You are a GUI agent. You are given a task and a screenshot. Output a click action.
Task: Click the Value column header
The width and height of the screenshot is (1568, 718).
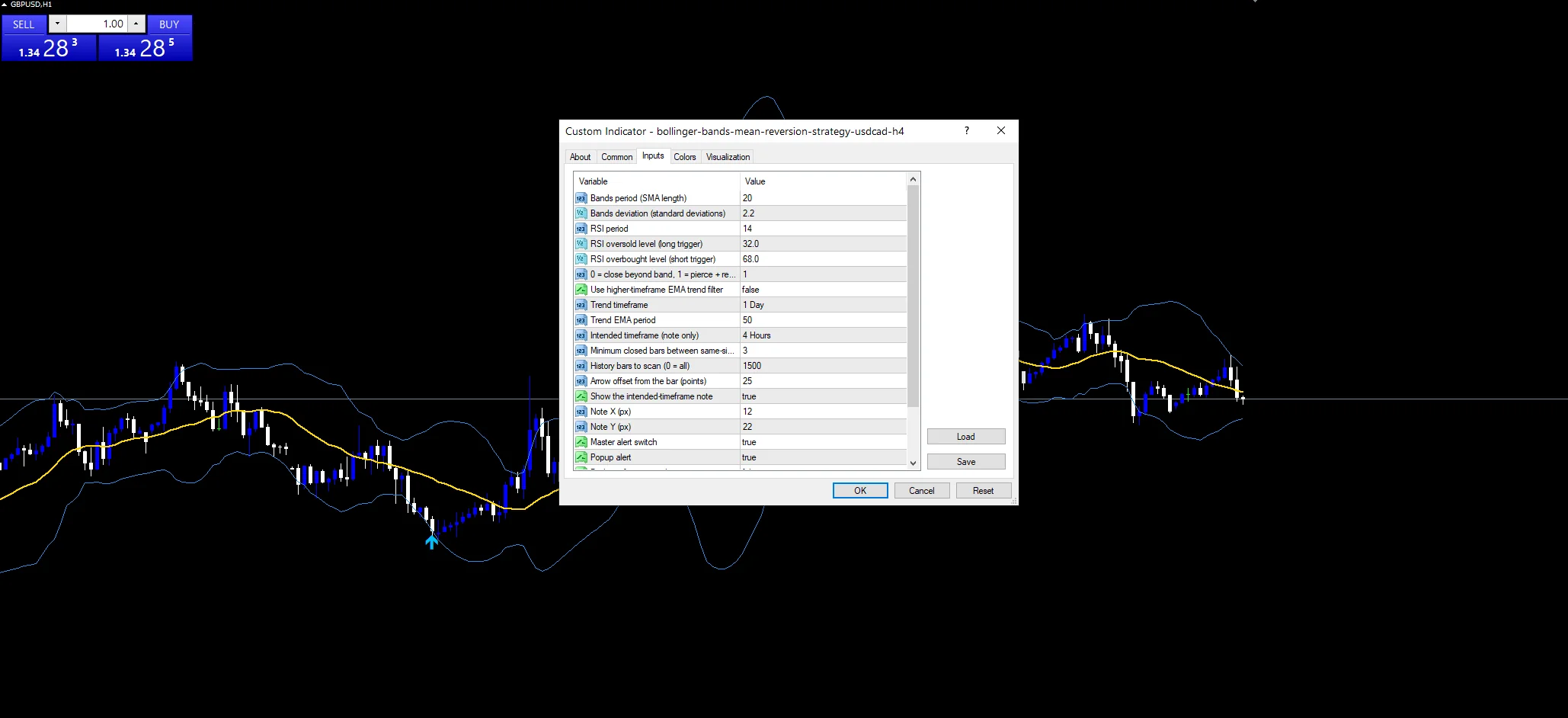(824, 181)
